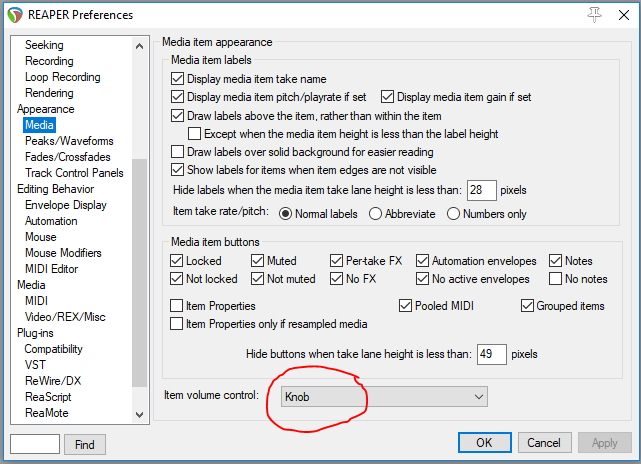641x464 pixels.
Task: Uncheck Display media item take name
Action: tap(177, 78)
